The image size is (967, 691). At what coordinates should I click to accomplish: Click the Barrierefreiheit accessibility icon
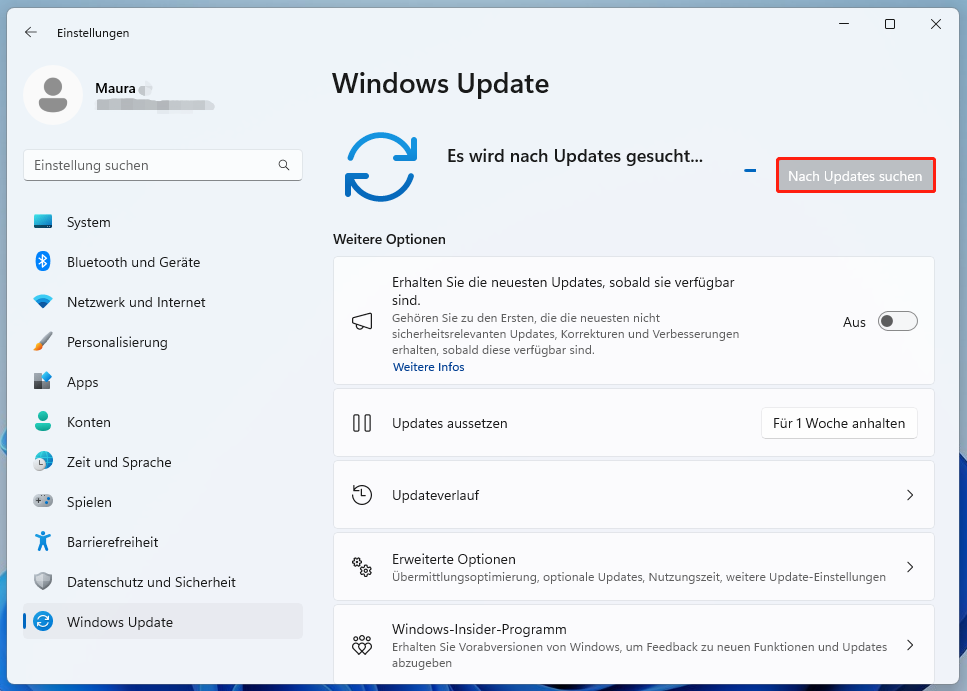42,541
